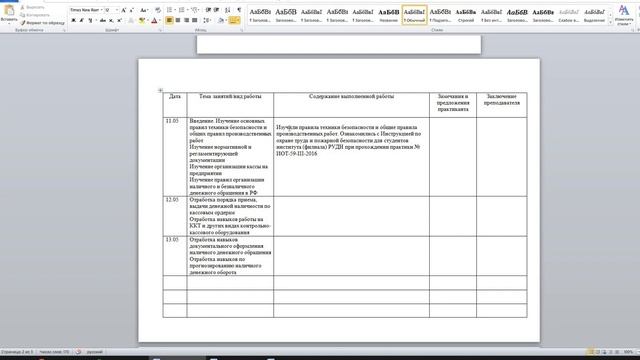Click the table move handle
Screen dimensions: 640x360
(160, 90)
